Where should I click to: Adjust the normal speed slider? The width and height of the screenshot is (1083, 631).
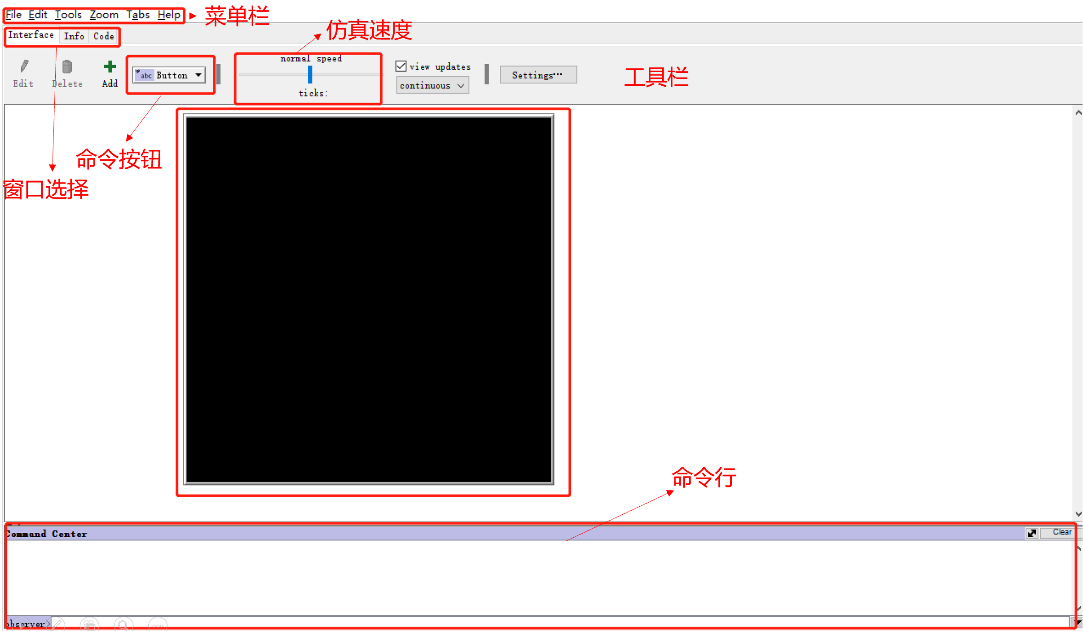click(308, 73)
